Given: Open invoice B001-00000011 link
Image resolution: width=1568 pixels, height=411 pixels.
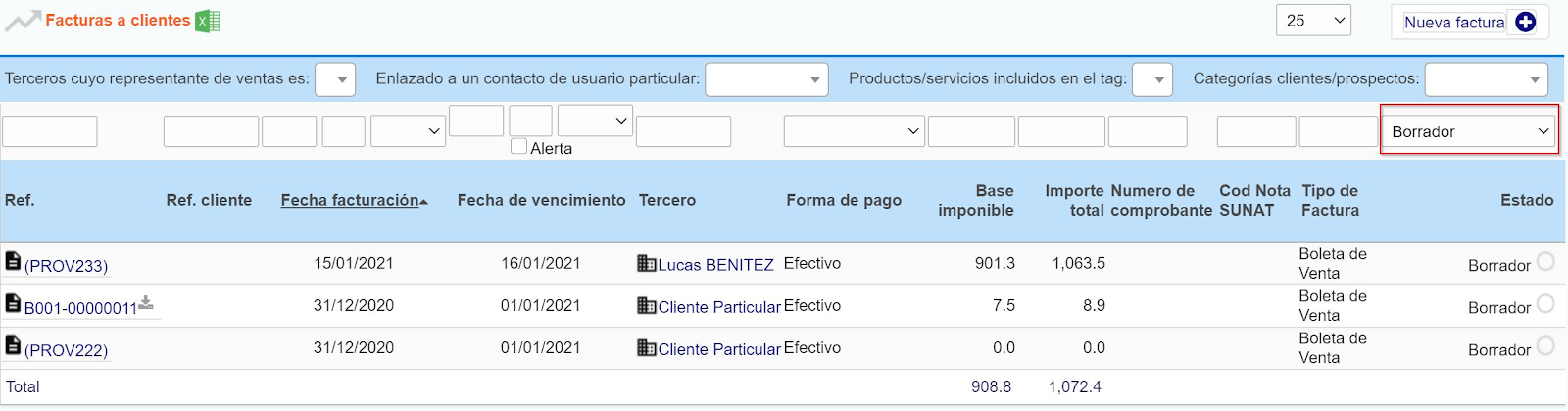Looking at the screenshot, I should click(x=80, y=308).
